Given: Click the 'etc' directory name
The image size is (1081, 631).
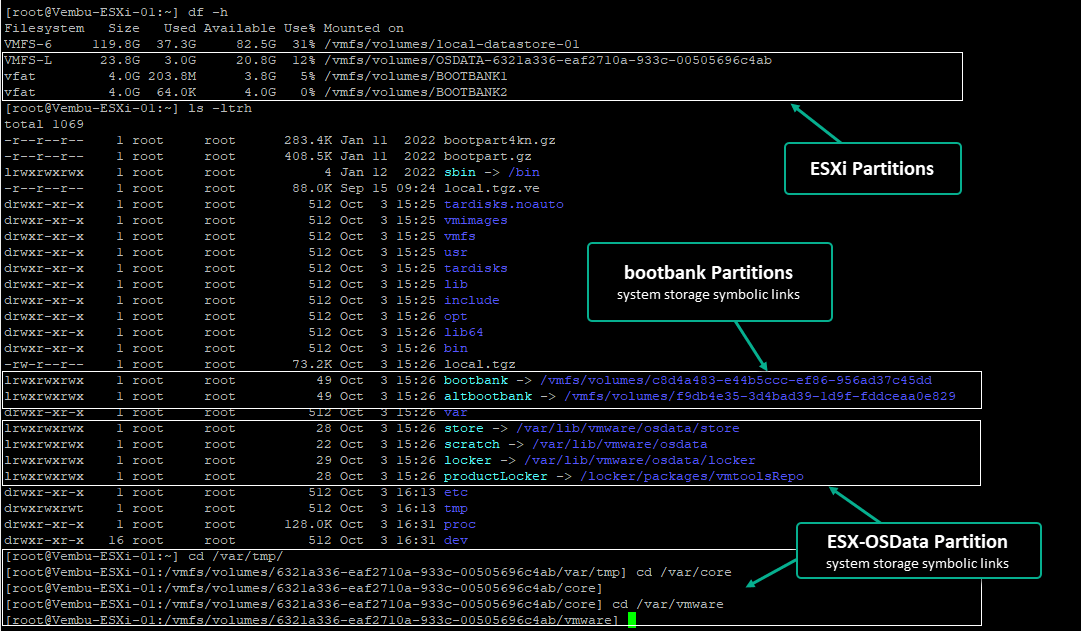Looking at the screenshot, I should click(x=456, y=492).
